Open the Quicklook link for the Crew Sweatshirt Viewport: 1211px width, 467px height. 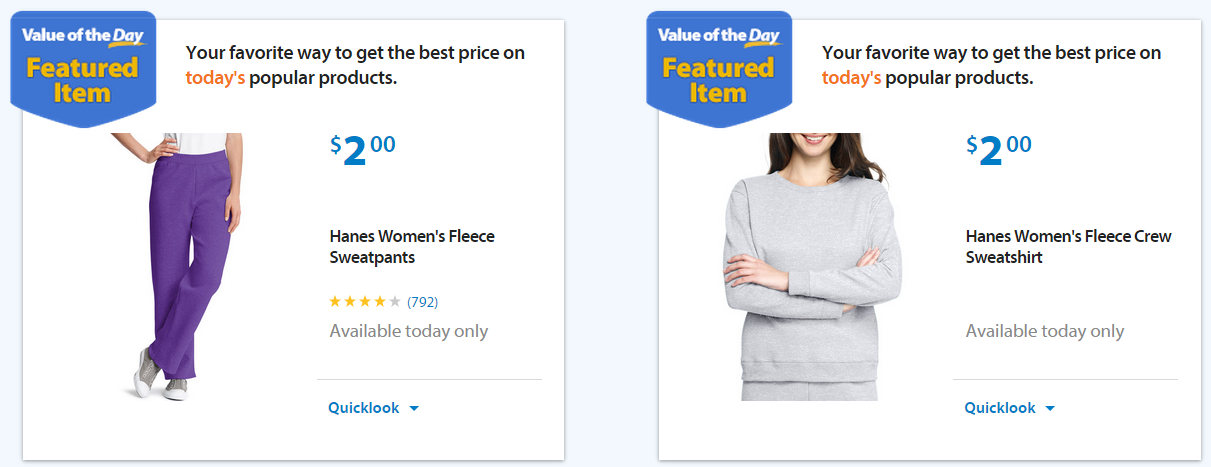pyautogui.click(x=1000, y=408)
